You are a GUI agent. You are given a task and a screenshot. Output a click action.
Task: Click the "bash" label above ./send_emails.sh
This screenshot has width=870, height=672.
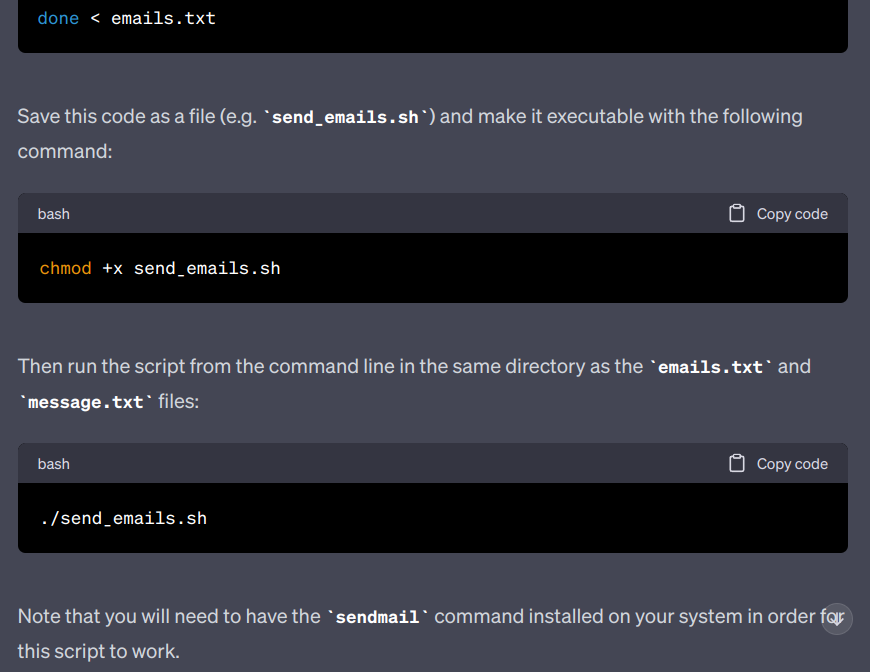(54, 464)
